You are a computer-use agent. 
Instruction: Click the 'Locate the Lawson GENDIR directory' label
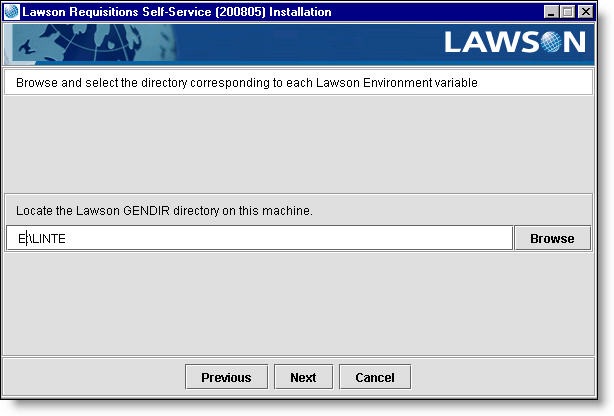165,211
